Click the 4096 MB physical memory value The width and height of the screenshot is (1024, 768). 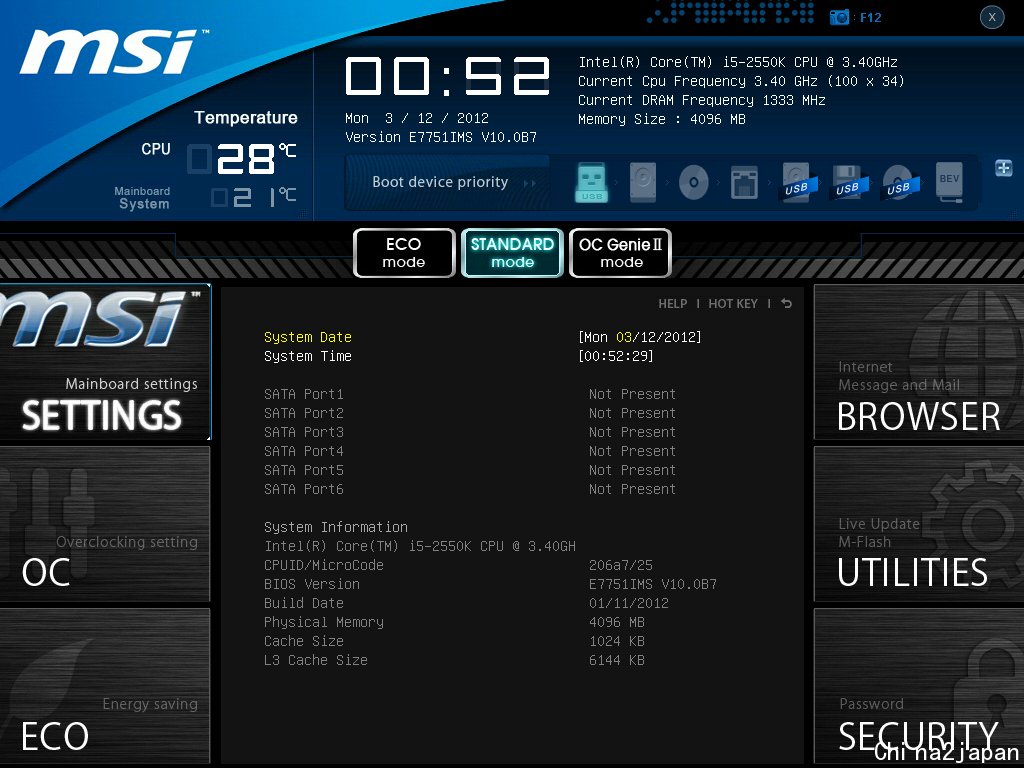click(x=616, y=622)
